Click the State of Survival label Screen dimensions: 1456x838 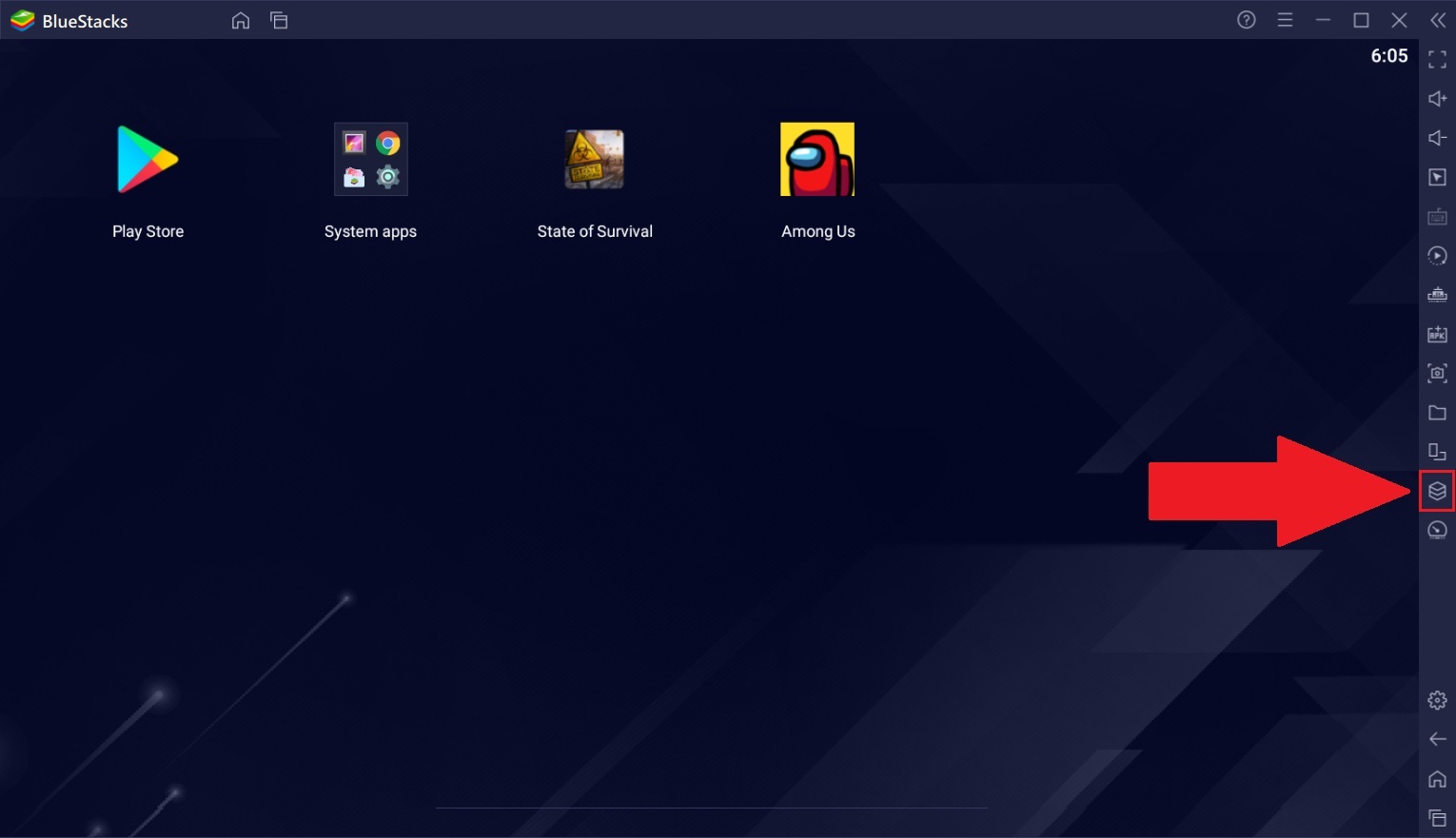pyautogui.click(x=595, y=231)
